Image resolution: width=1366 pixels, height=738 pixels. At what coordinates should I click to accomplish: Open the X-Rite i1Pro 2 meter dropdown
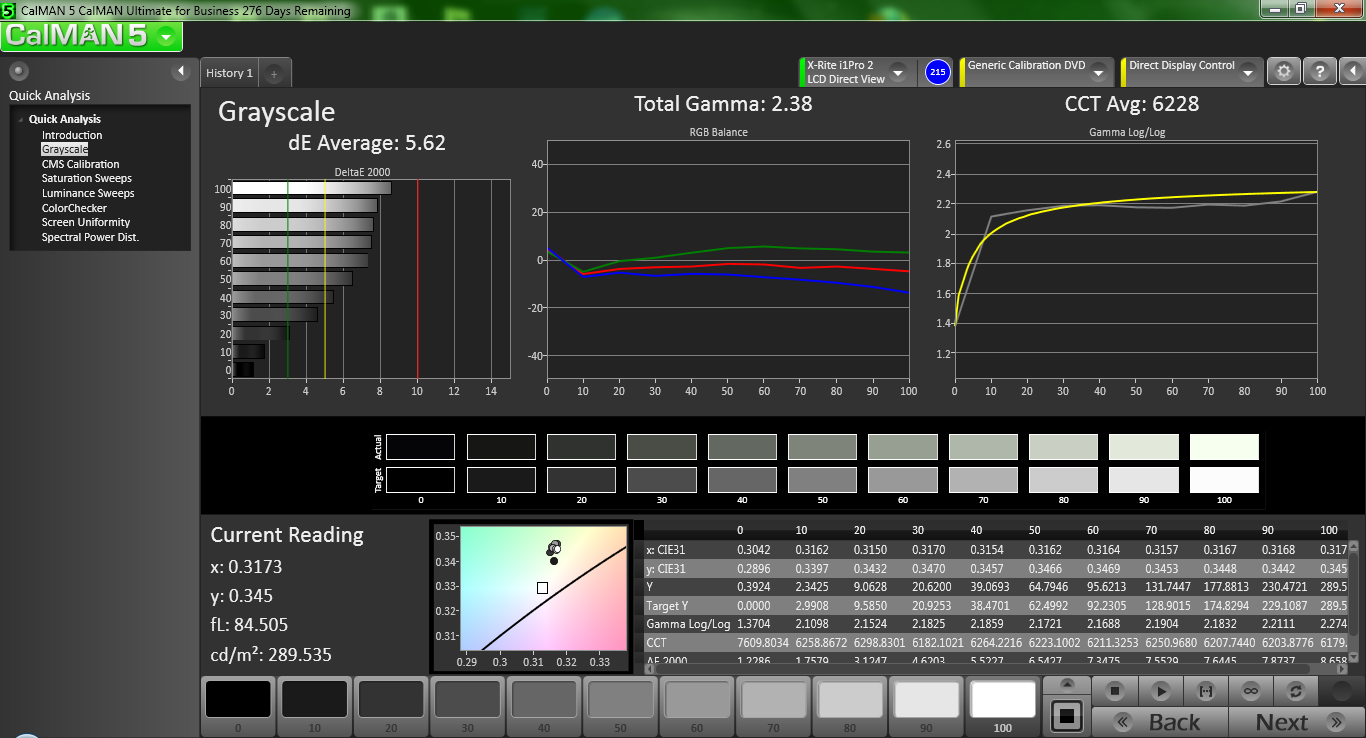pos(897,73)
